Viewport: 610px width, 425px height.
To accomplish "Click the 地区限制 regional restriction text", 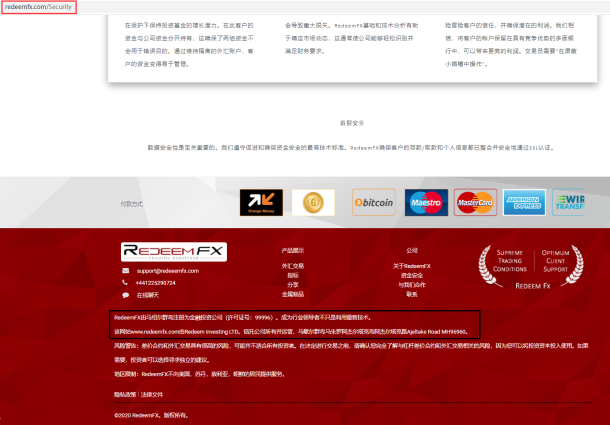I will (x=200, y=374).
